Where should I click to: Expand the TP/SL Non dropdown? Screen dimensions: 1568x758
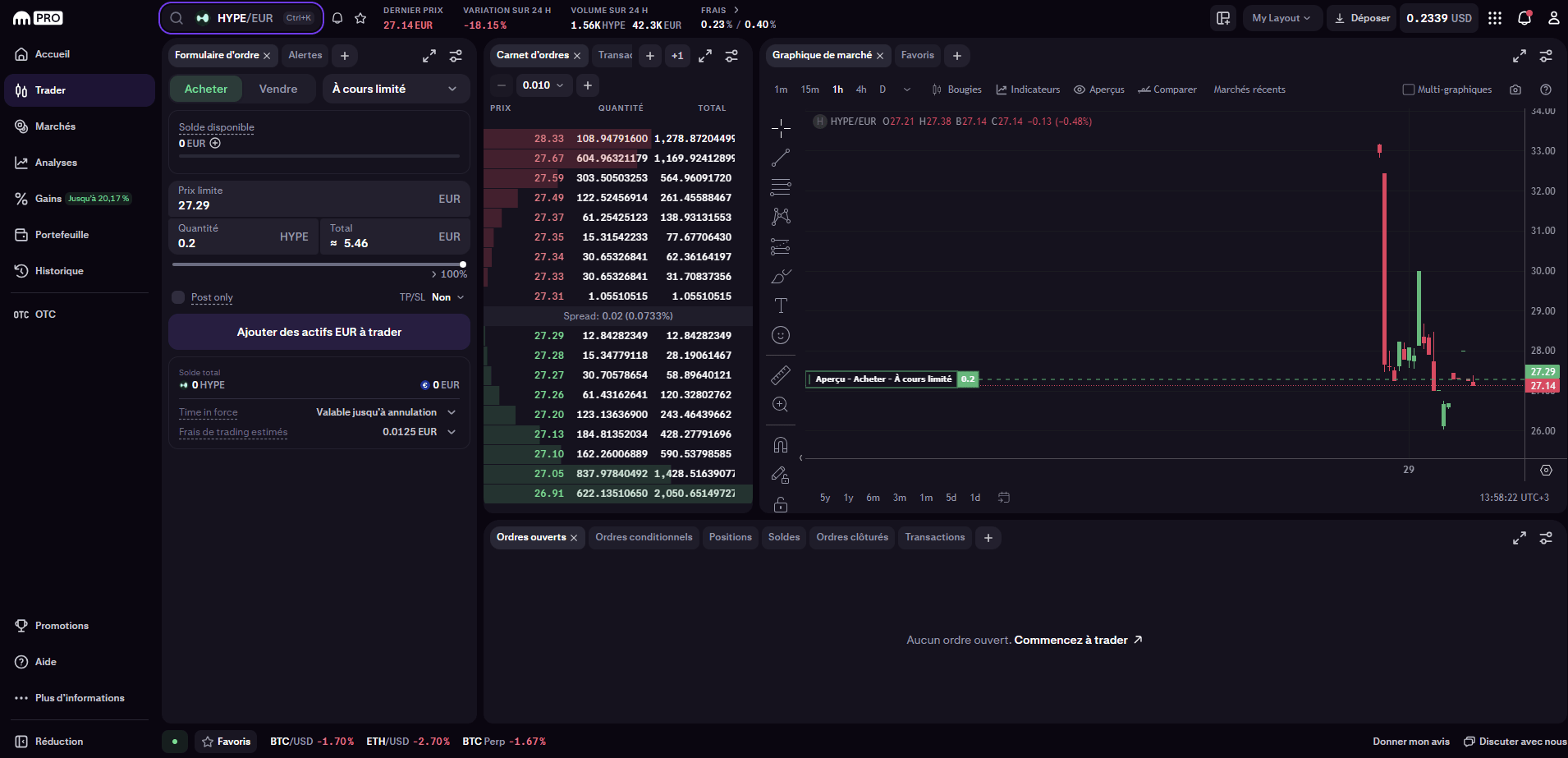click(x=444, y=296)
